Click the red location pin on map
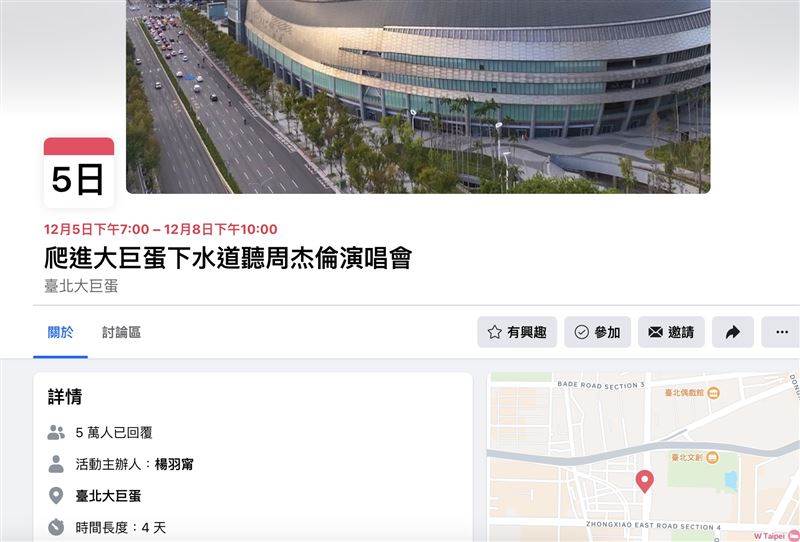The image size is (800, 542). click(x=644, y=481)
